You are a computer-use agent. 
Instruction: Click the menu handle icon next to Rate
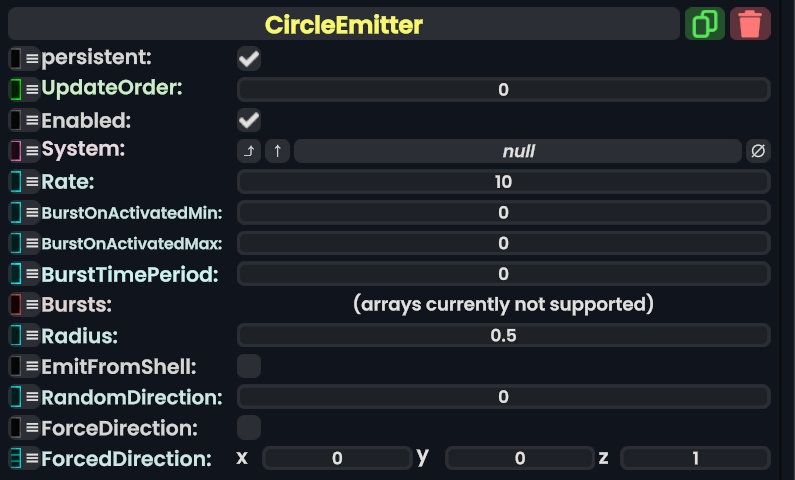pos(32,183)
